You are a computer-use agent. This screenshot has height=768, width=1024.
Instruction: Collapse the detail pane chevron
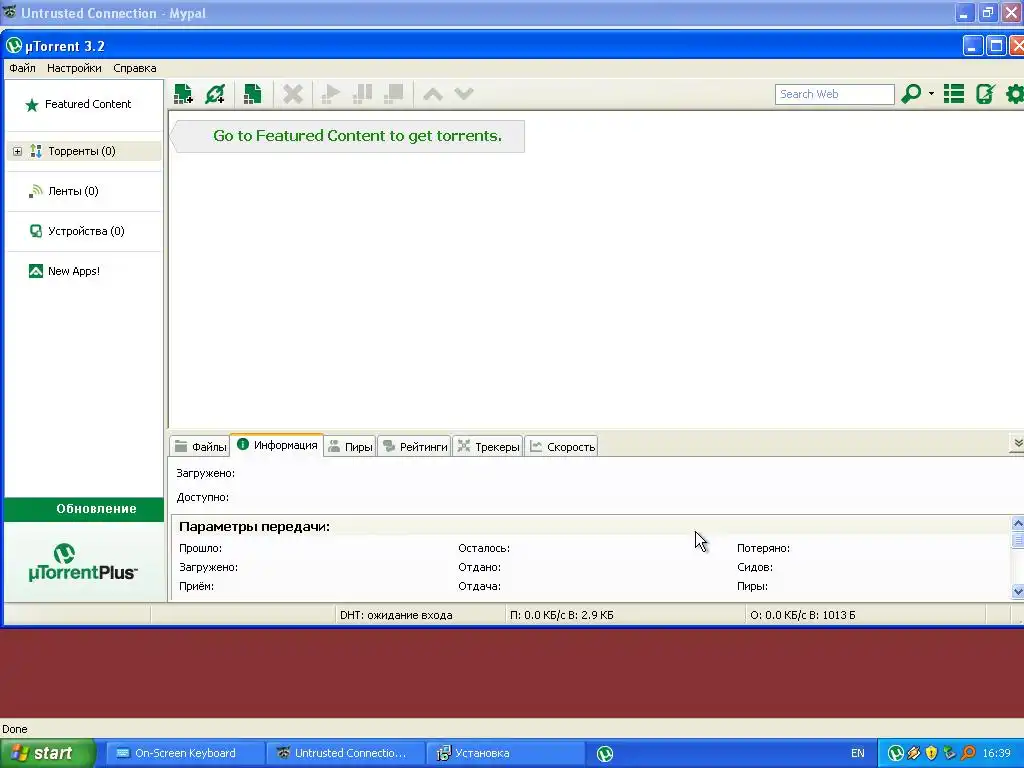pyautogui.click(x=1017, y=443)
